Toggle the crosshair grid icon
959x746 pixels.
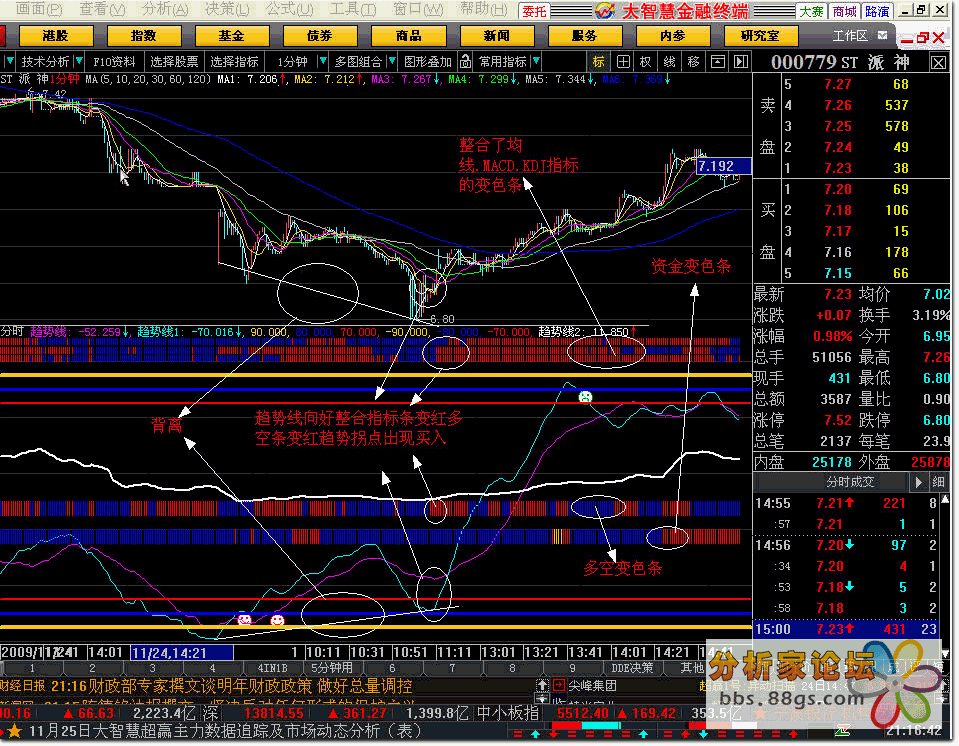point(623,61)
